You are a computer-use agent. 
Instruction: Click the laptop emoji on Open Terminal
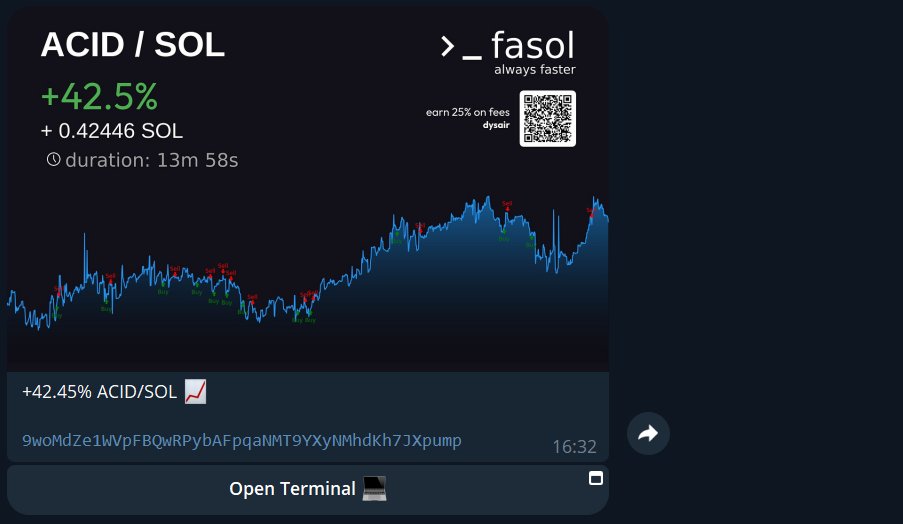point(374,489)
